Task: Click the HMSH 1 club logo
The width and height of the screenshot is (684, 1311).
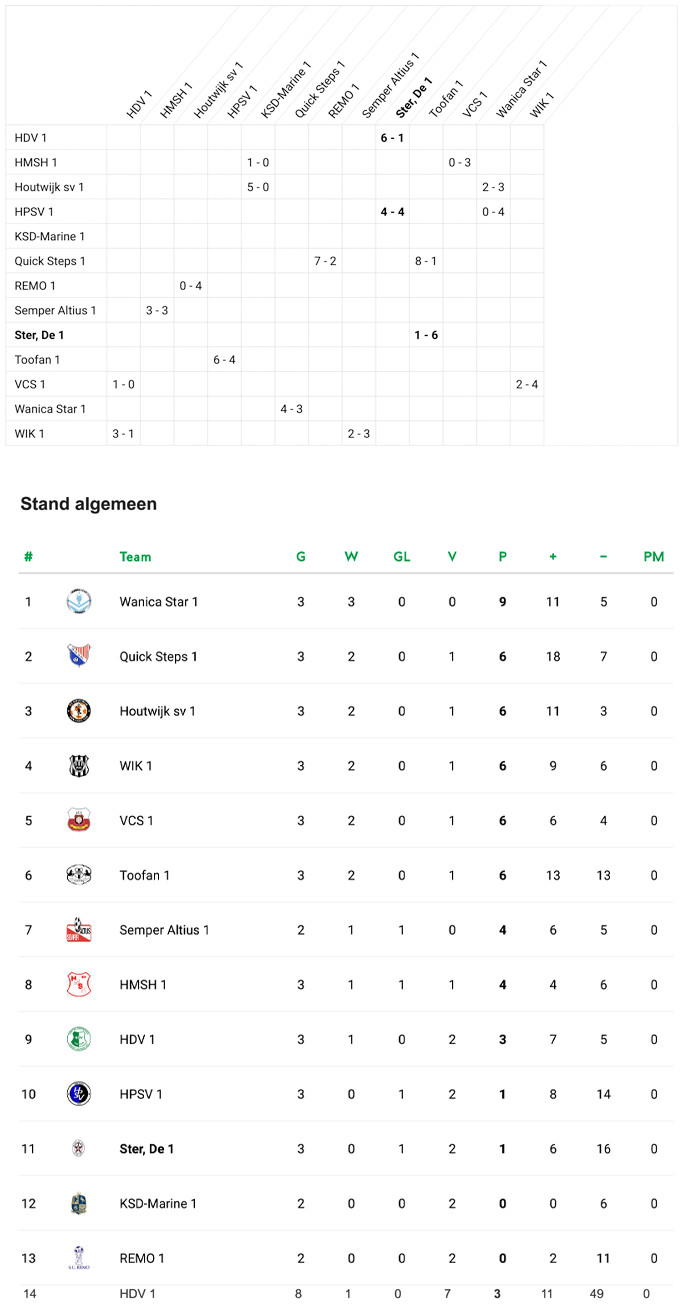Action: click(79, 985)
